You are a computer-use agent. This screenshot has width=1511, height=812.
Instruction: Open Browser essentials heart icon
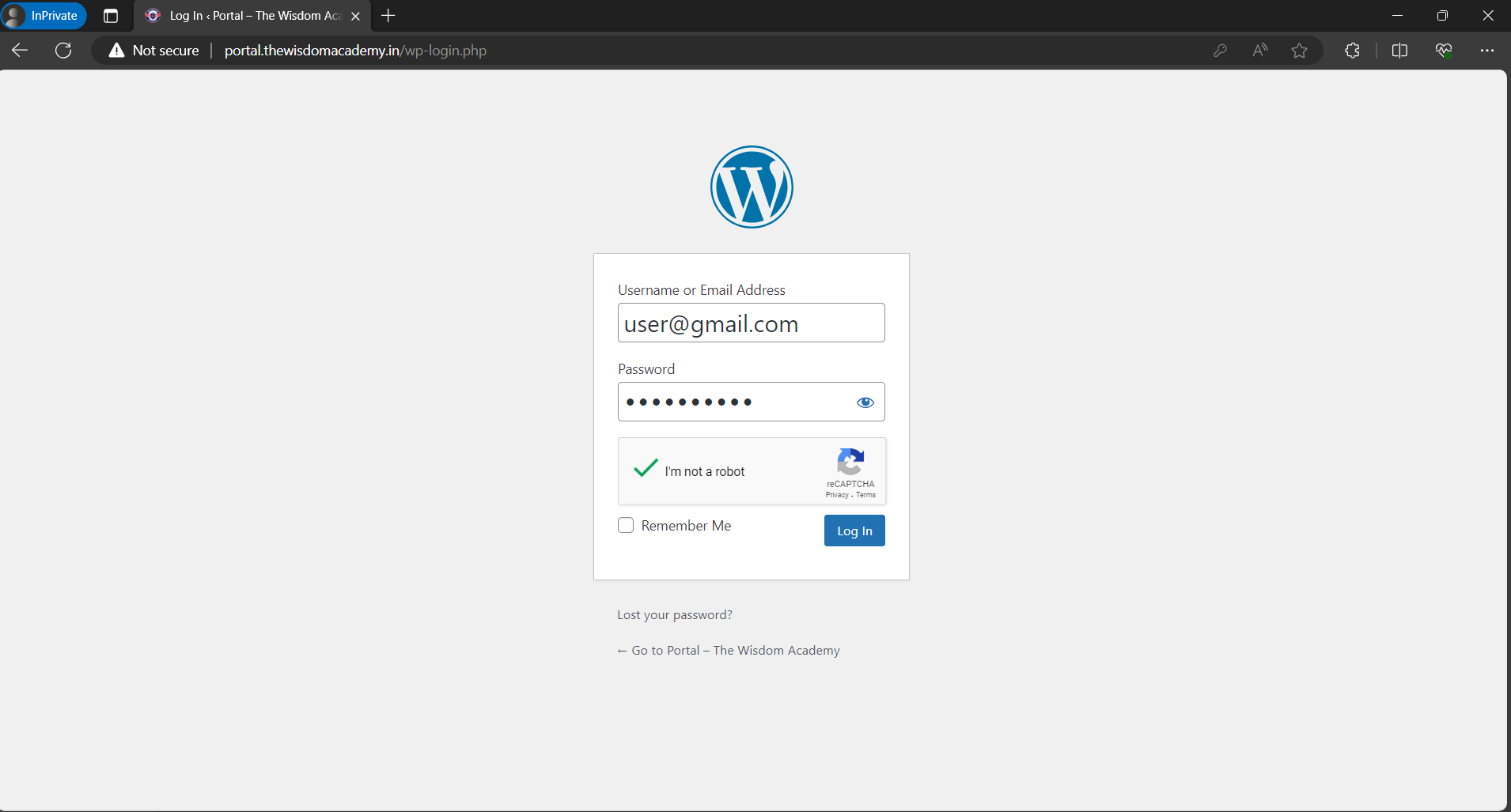[x=1444, y=51]
